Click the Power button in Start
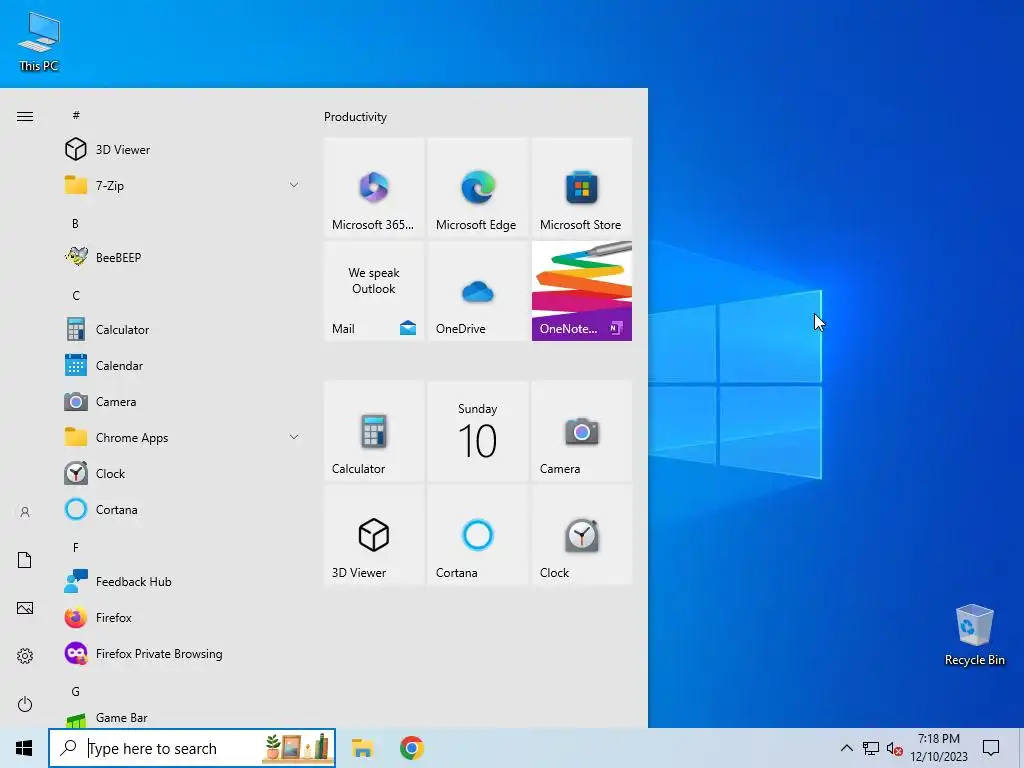 point(25,704)
